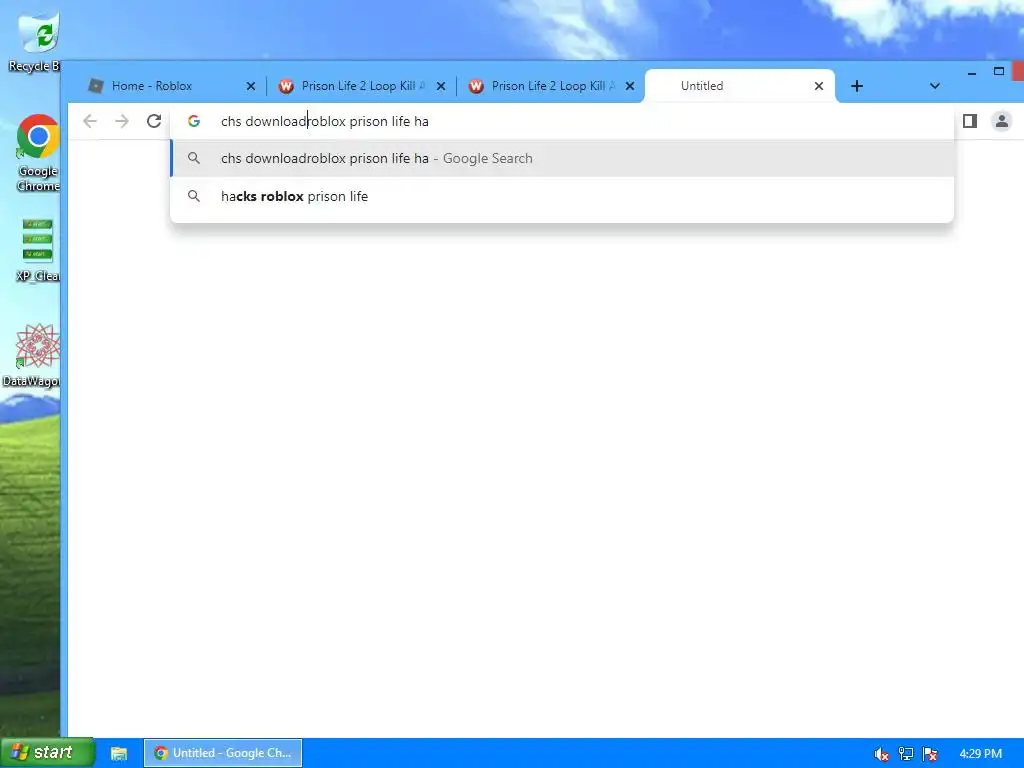1024x768 pixels.
Task: Open the side panel icon
Action: [970, 121]
